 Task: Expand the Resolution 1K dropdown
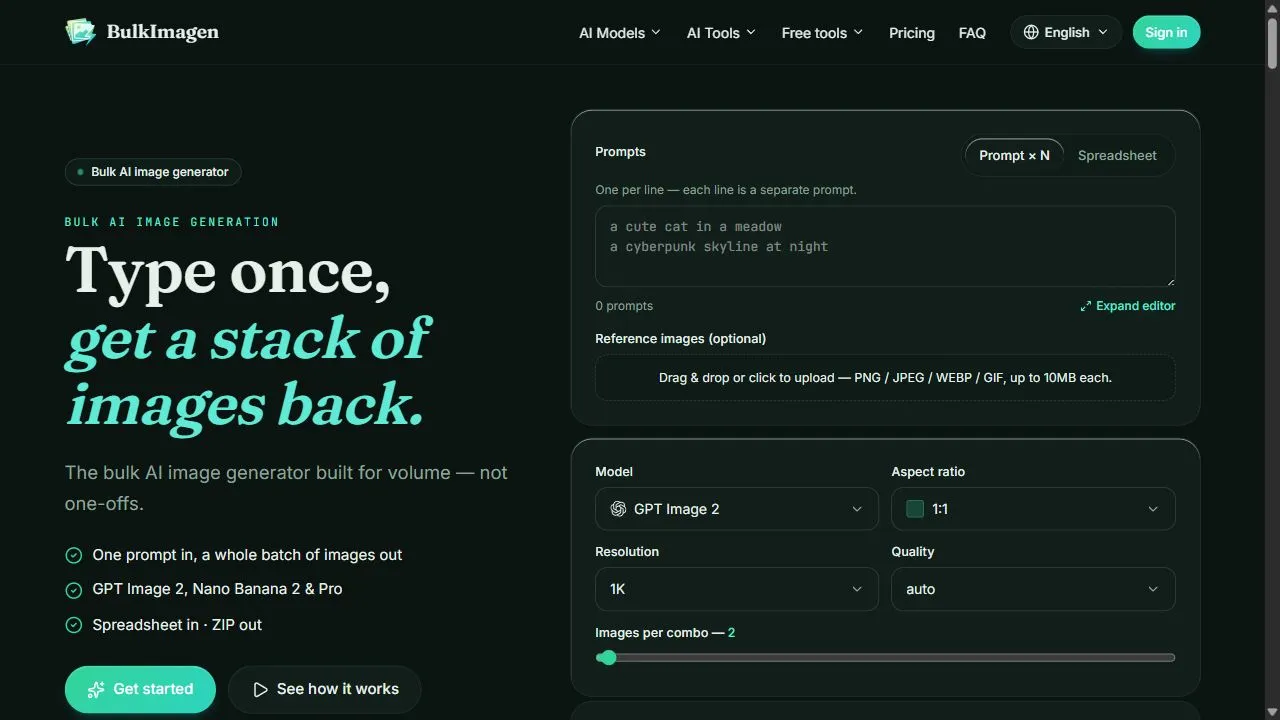pyautogui.click(x=737, y=589)
